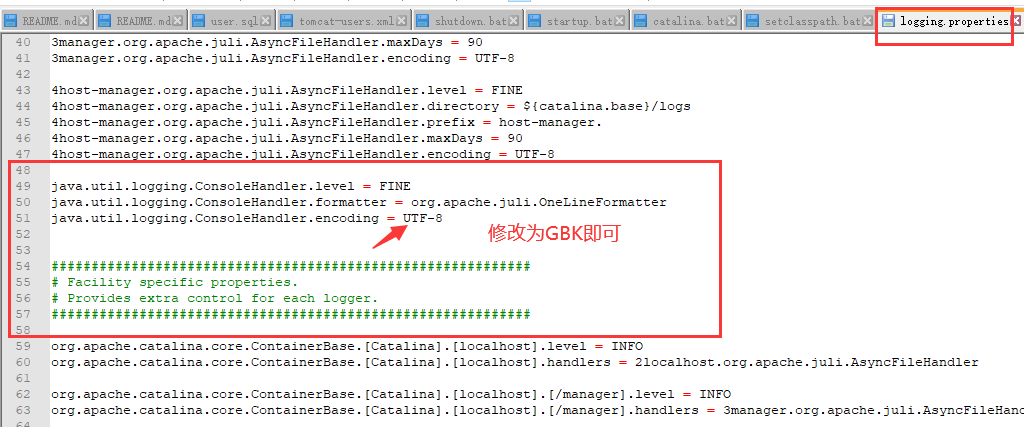Click the '# Provides extra control for each logger.' comment
1024x427 pixels.
(215, 298)
